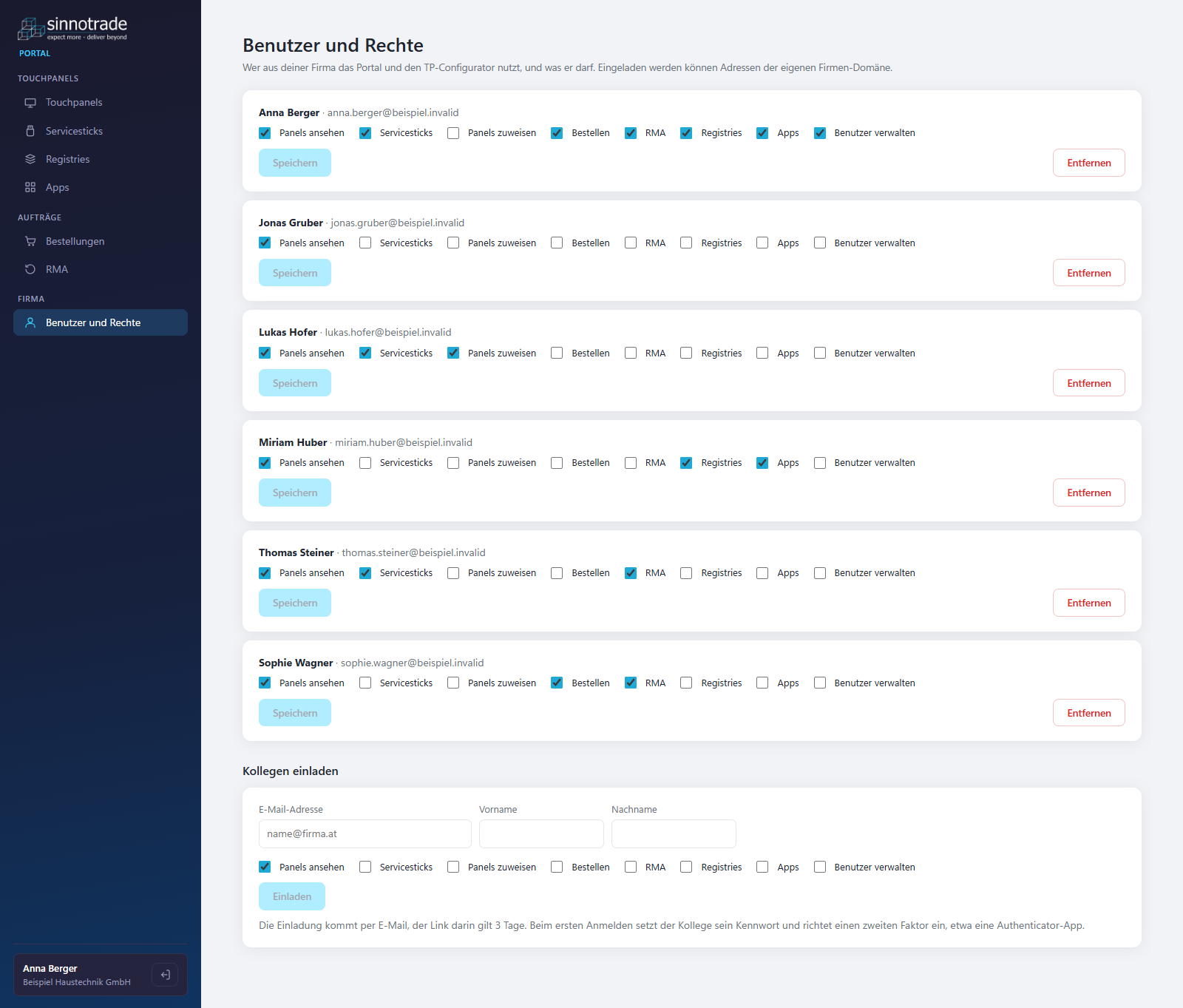
Task: Uncheck Benutzer verwalten for Anna Berger
Action: (820, 133)
